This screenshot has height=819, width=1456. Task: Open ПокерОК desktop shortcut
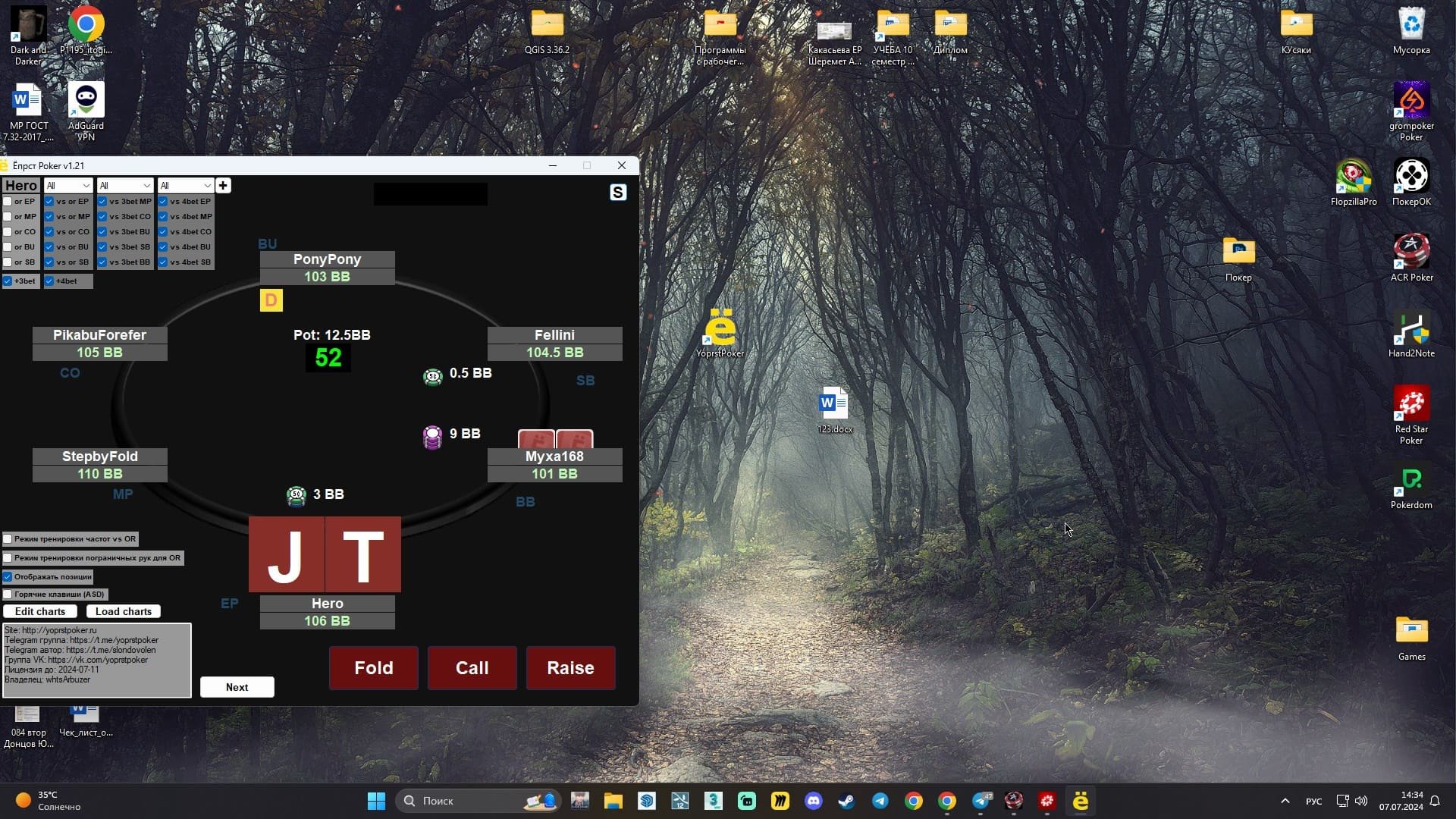(1411, 183)
